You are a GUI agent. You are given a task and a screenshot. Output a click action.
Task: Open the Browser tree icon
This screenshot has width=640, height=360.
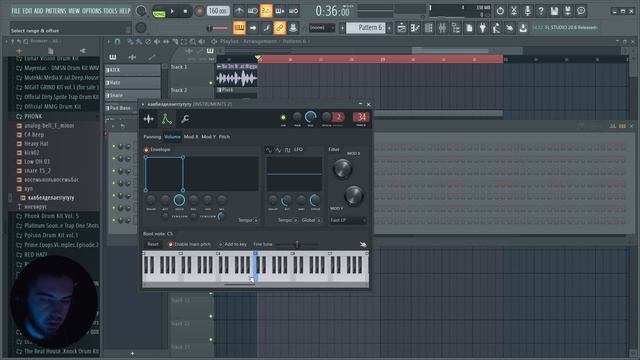point(456,28)
